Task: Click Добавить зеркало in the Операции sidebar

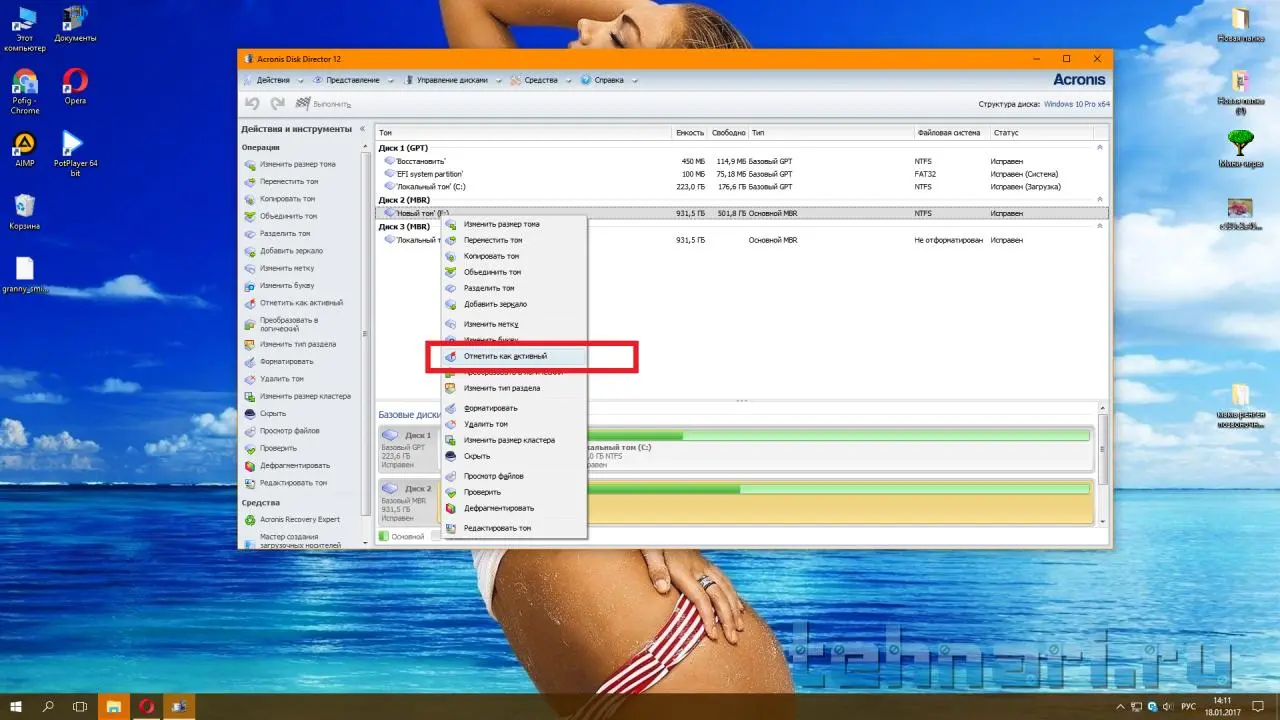Action: point(284,251)
